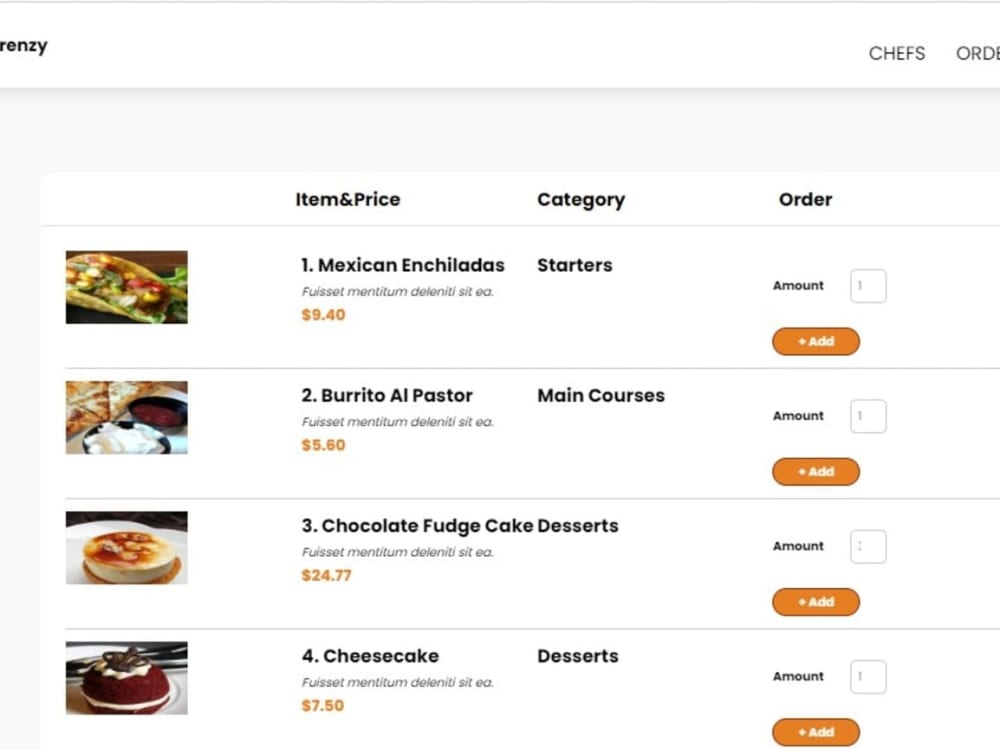
Task: Select the Chocolate Fudge Cake title
Action: coord(418,526)
